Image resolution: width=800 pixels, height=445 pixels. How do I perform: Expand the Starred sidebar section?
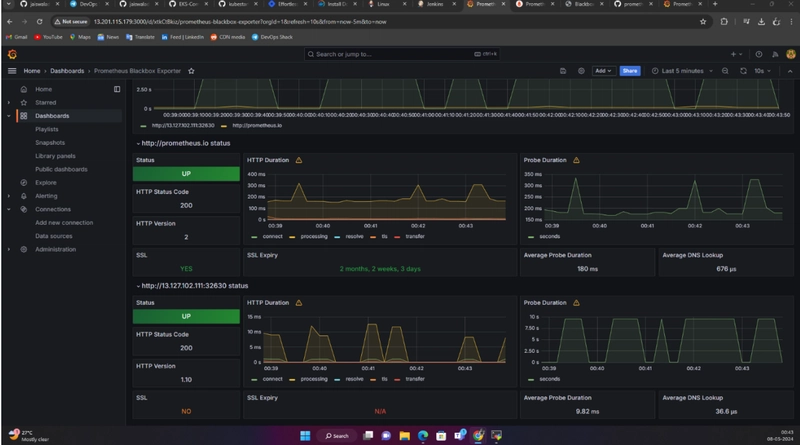tap(9, 103)
